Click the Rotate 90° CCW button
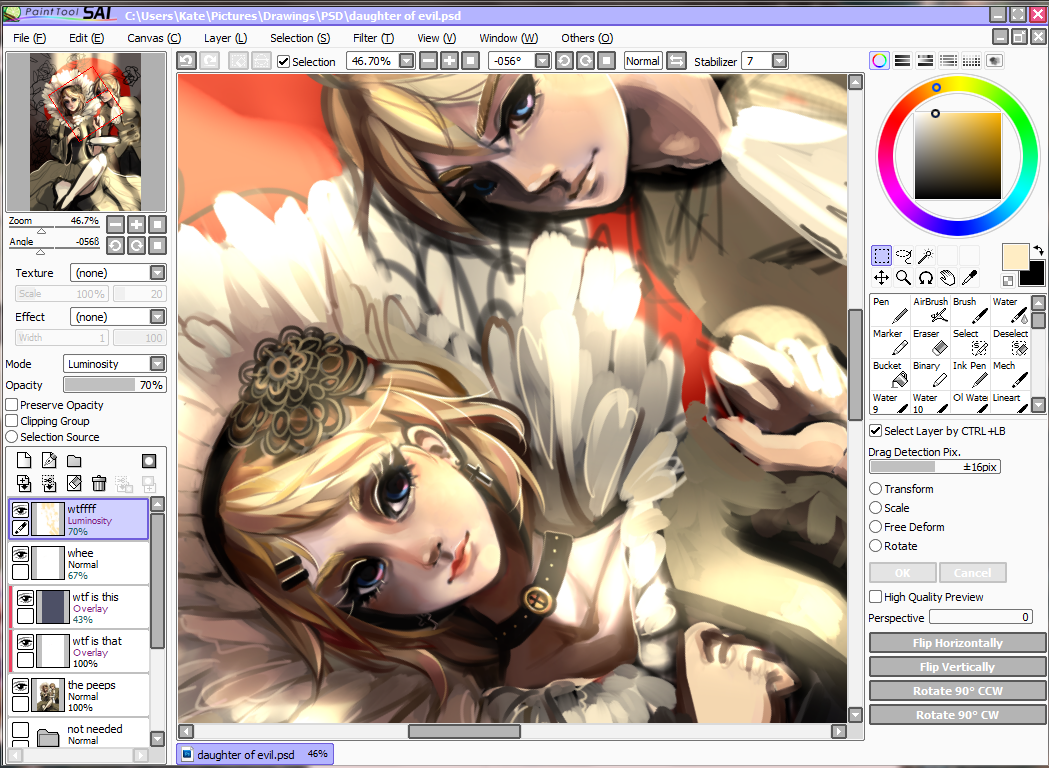 tap(957, 691)
